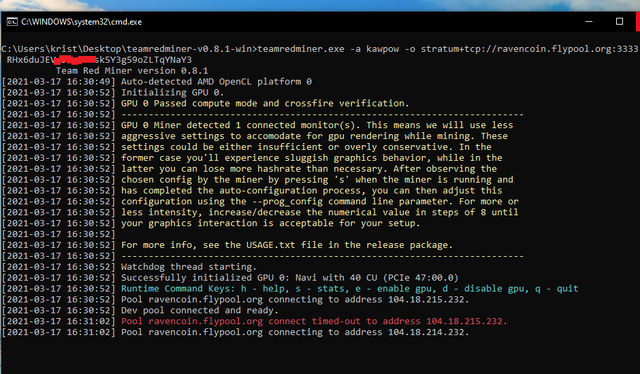
Task: Click the last line address 104.18.214.232
Action: tap(426, 332)
